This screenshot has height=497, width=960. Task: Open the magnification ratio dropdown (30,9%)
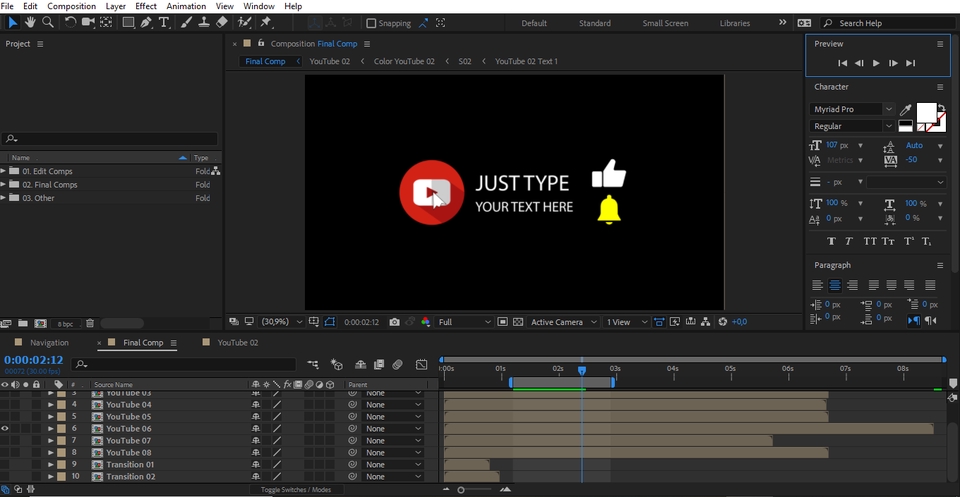282,322
